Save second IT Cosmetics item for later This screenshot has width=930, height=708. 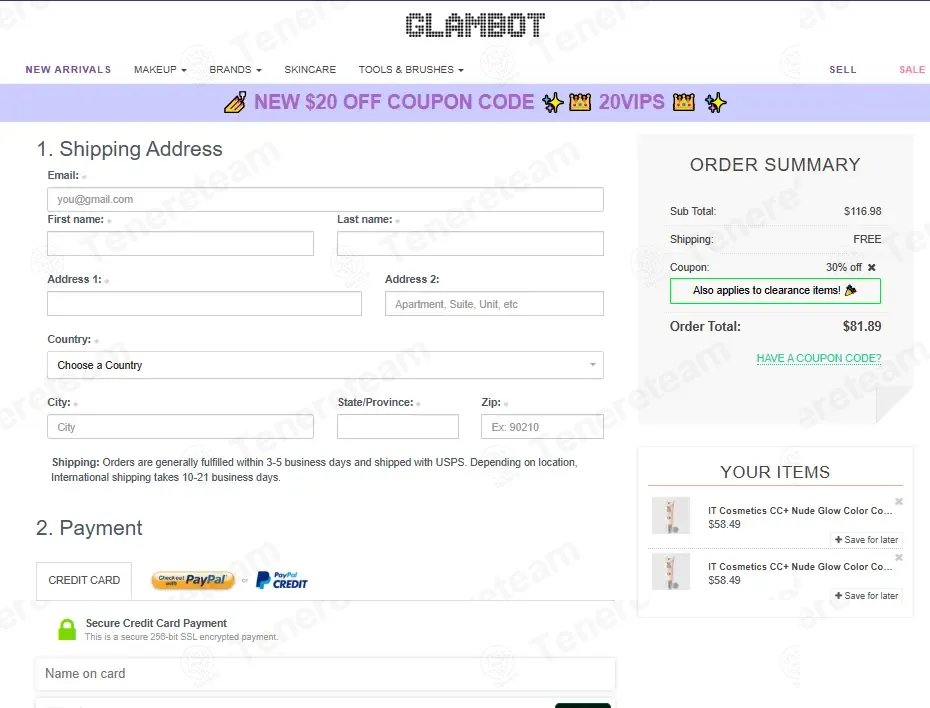(x=867, y=595)
